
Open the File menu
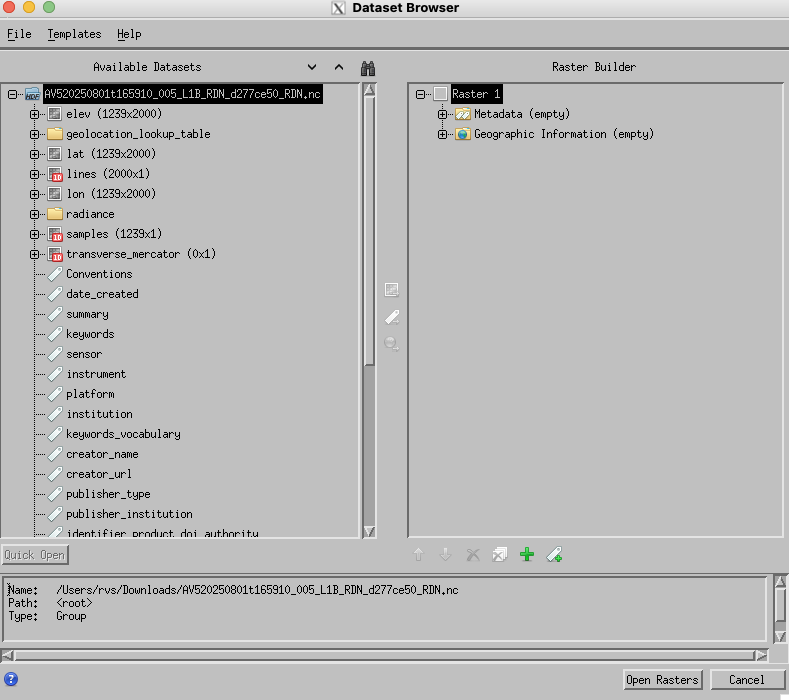[19, 34]
